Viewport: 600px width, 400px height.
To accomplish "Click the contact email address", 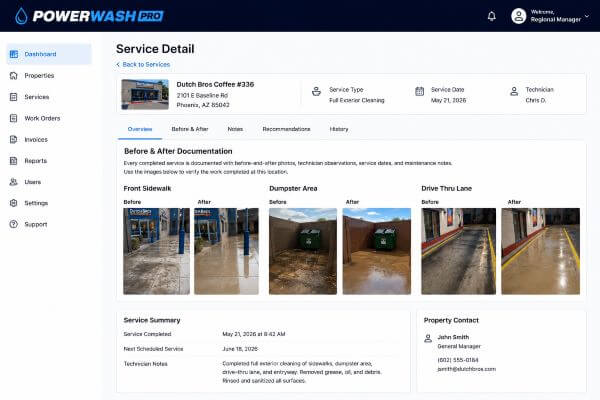I will tap(466, 369).
